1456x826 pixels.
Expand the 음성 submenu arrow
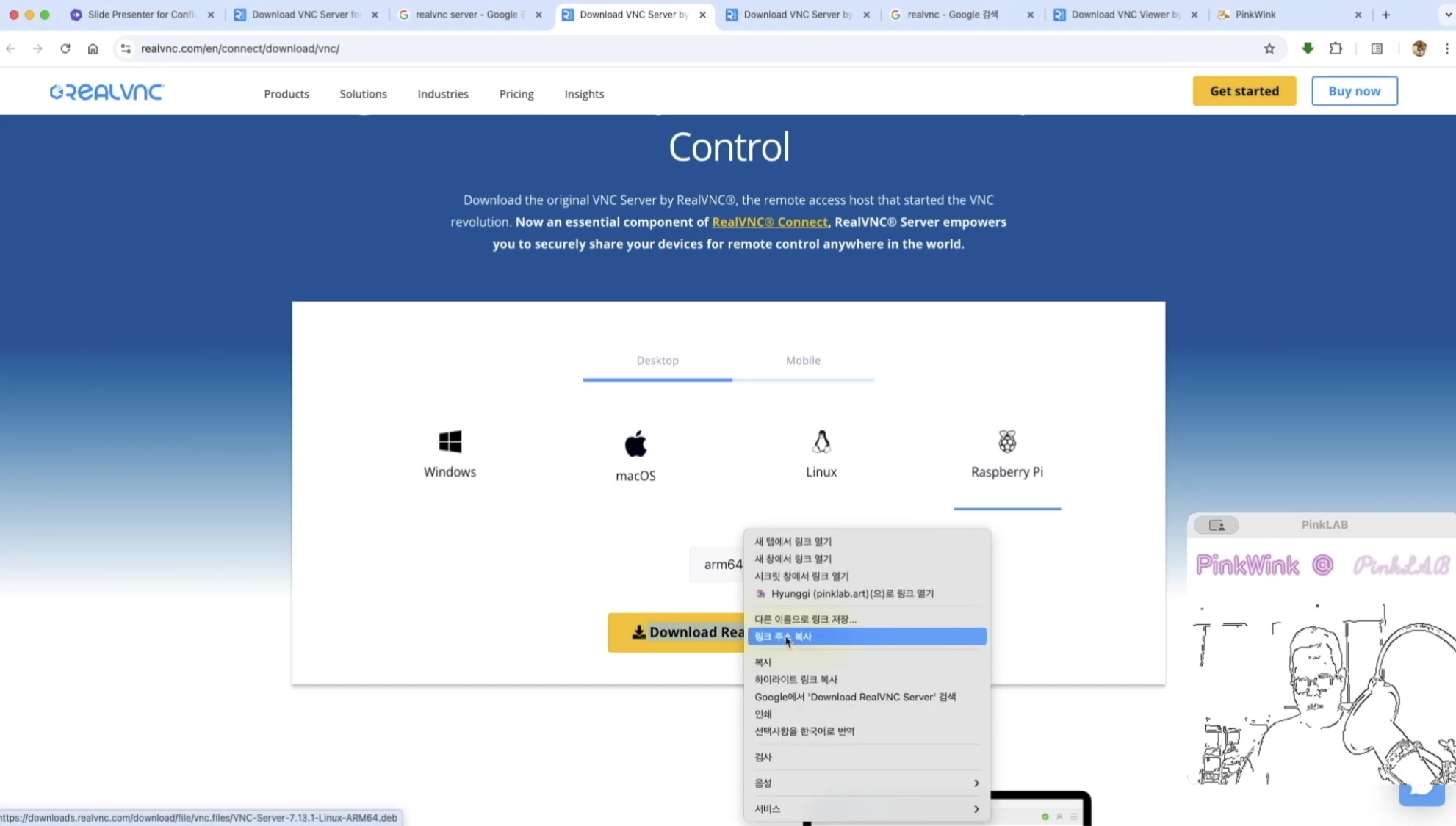pos(976,783)
